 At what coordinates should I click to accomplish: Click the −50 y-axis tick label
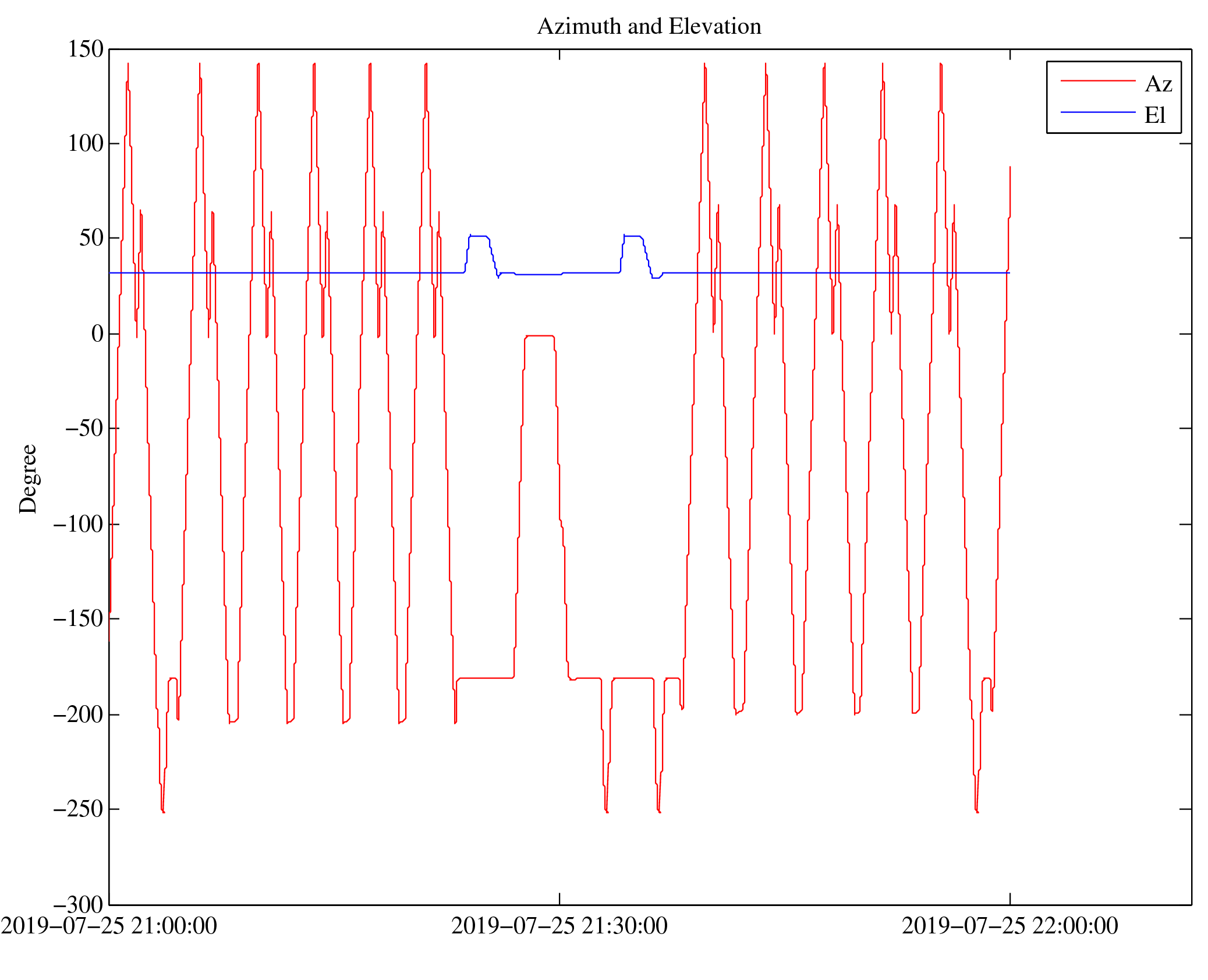(x=84, y=429)
